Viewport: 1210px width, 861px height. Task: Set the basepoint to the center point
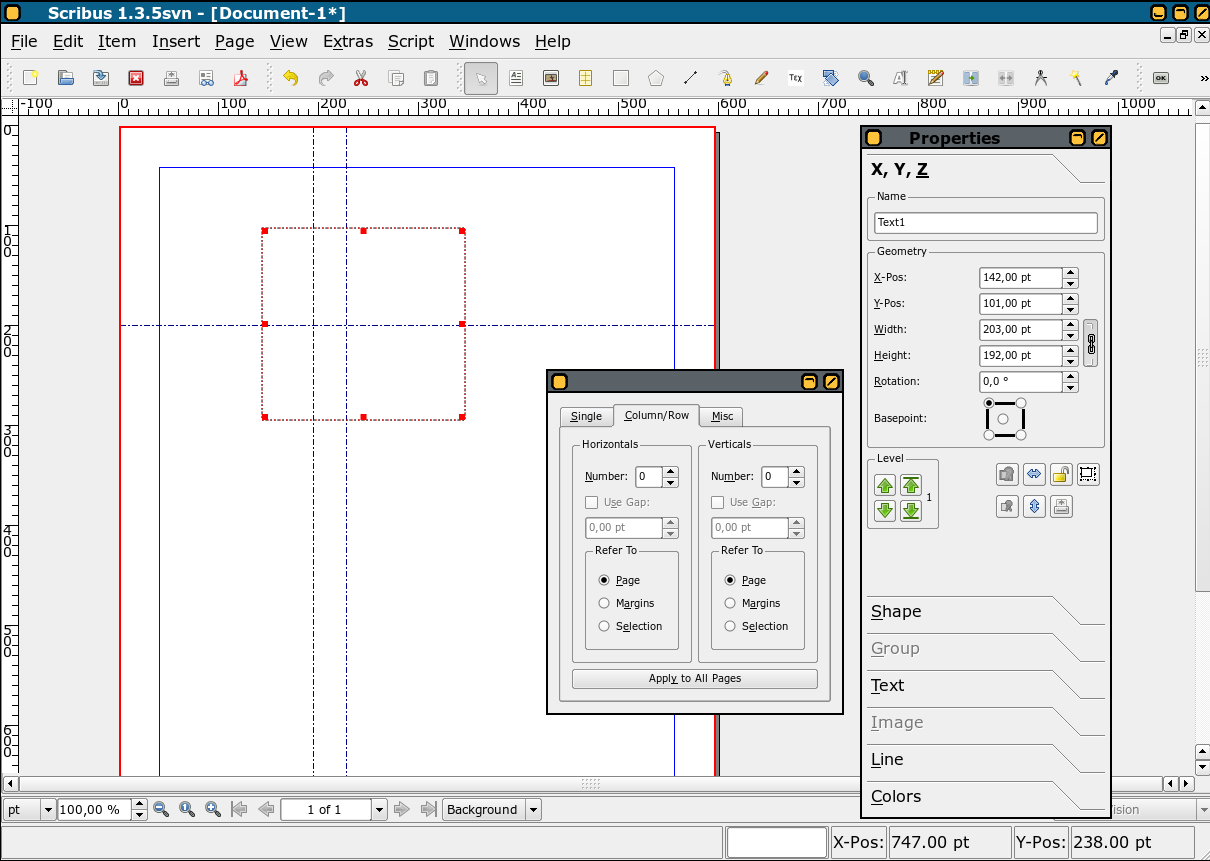pos(1004,418)
